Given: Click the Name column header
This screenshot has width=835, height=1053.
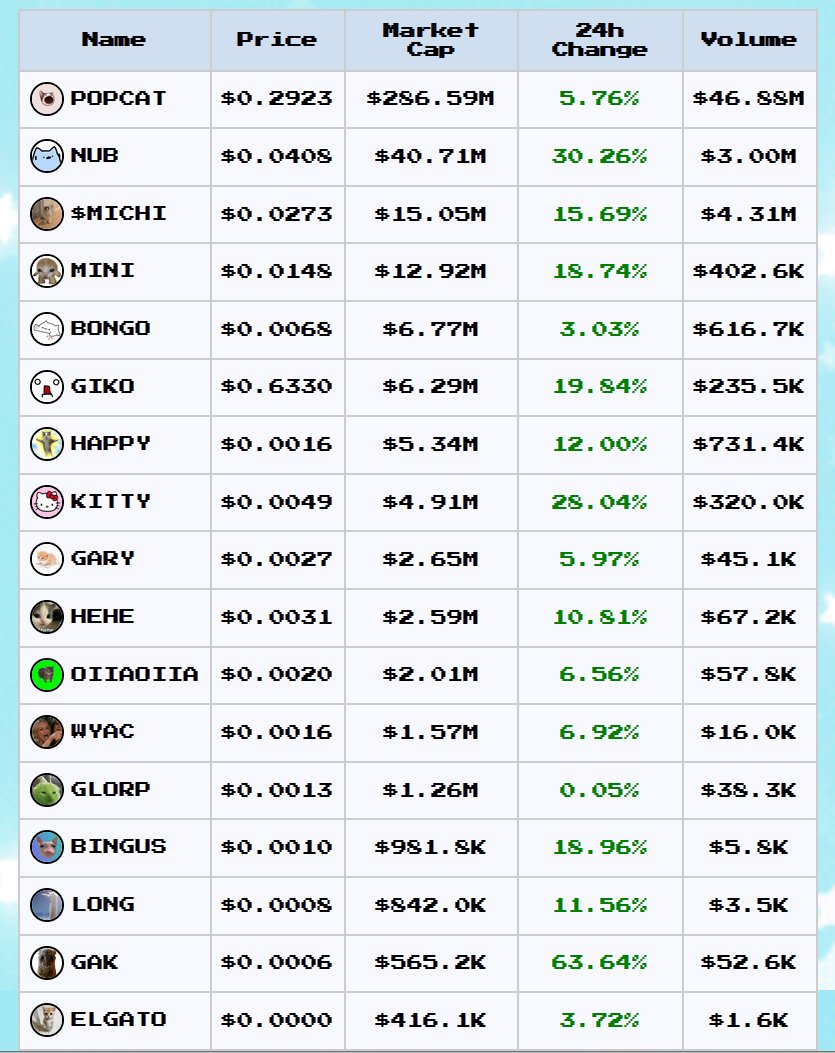Looking at the screenshot, I should tap(114, 40).
